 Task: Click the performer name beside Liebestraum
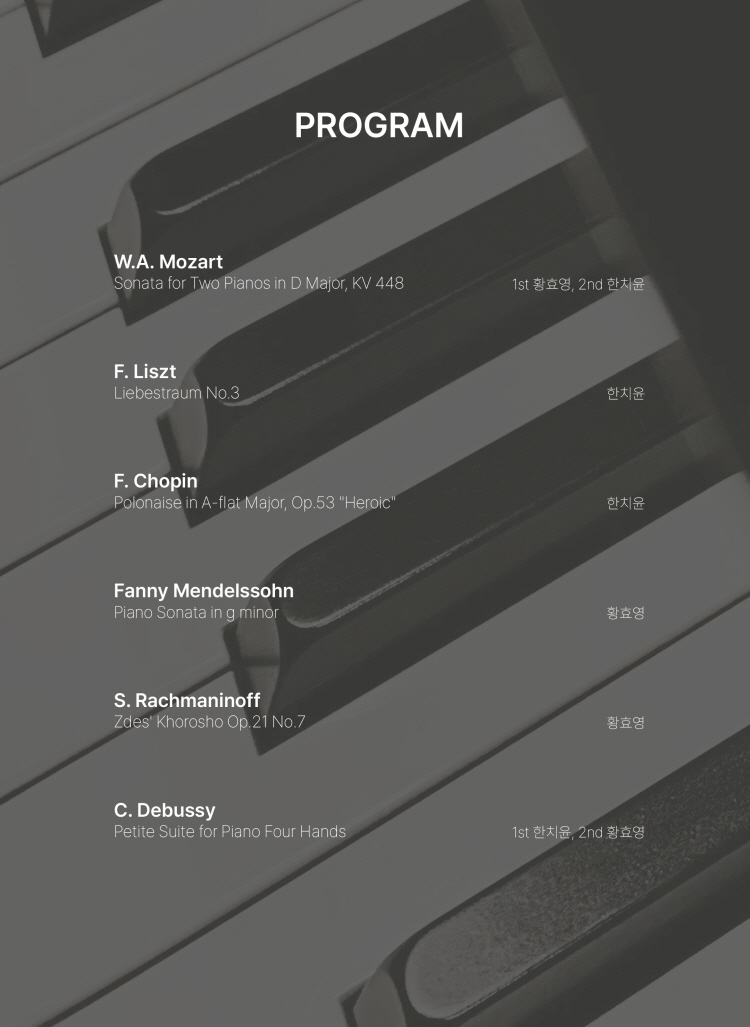pos(625,393)
